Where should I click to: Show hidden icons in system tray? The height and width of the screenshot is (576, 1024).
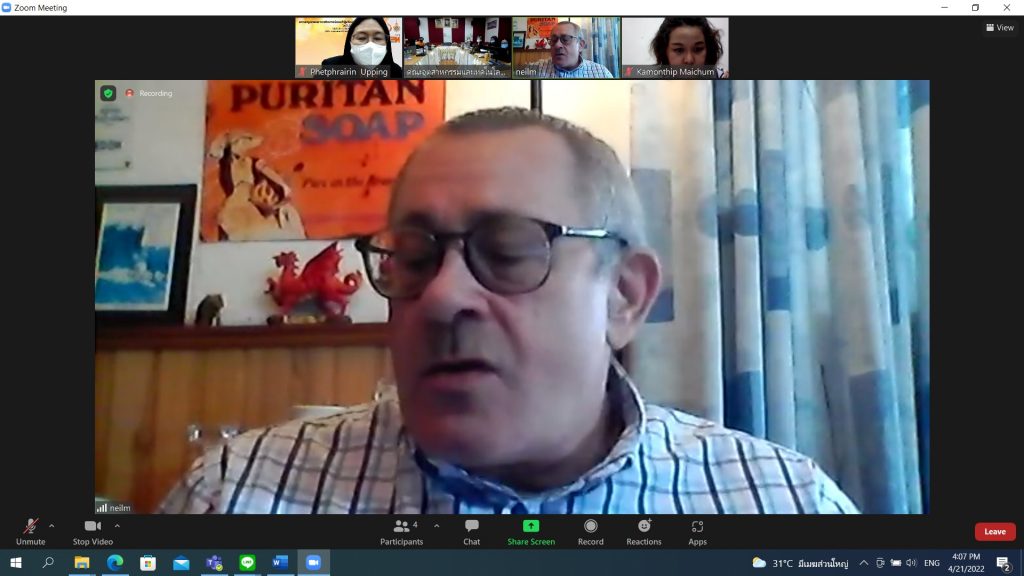[863, 563]
